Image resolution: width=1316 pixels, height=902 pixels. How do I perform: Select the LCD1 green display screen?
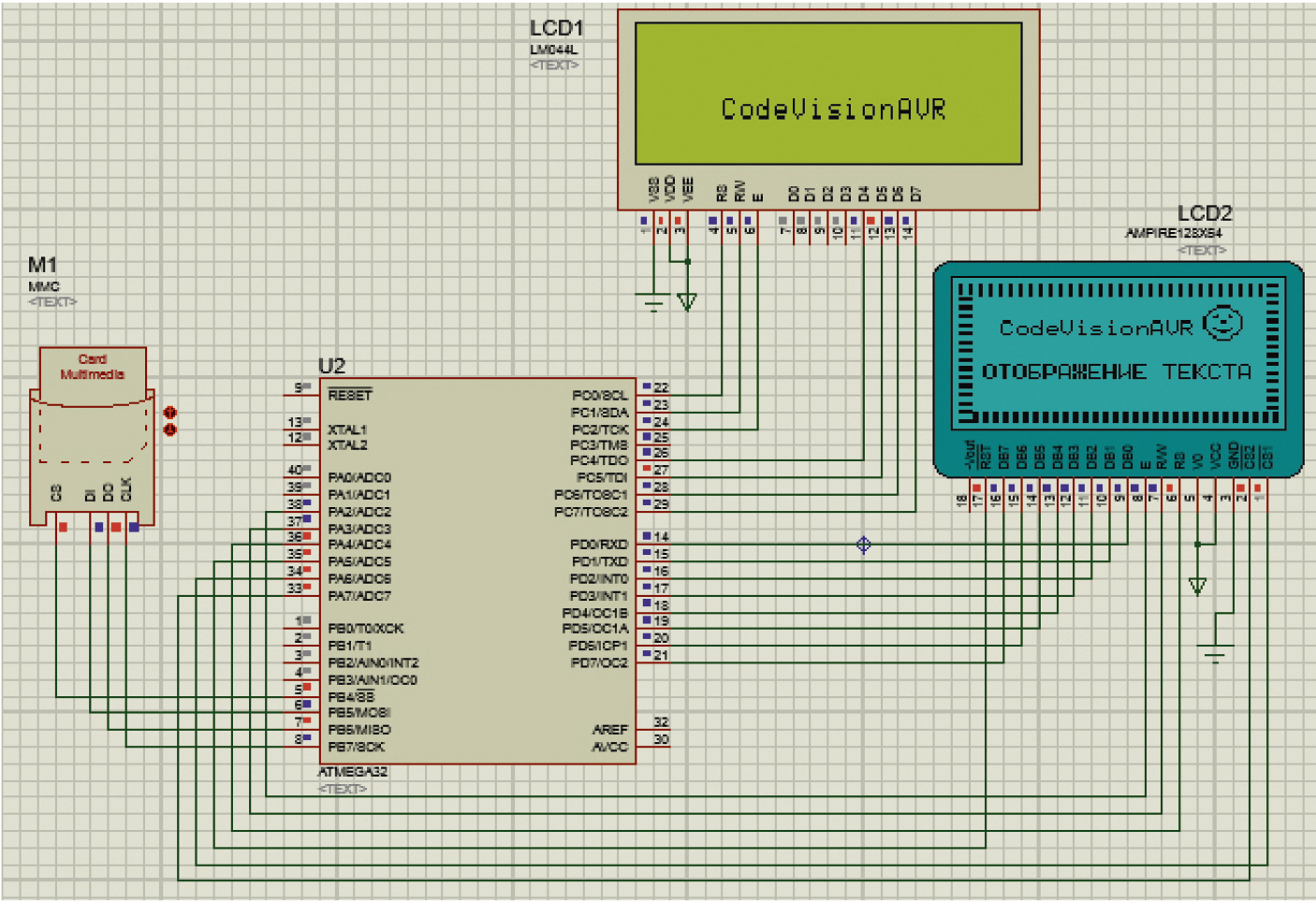point(828,94)
